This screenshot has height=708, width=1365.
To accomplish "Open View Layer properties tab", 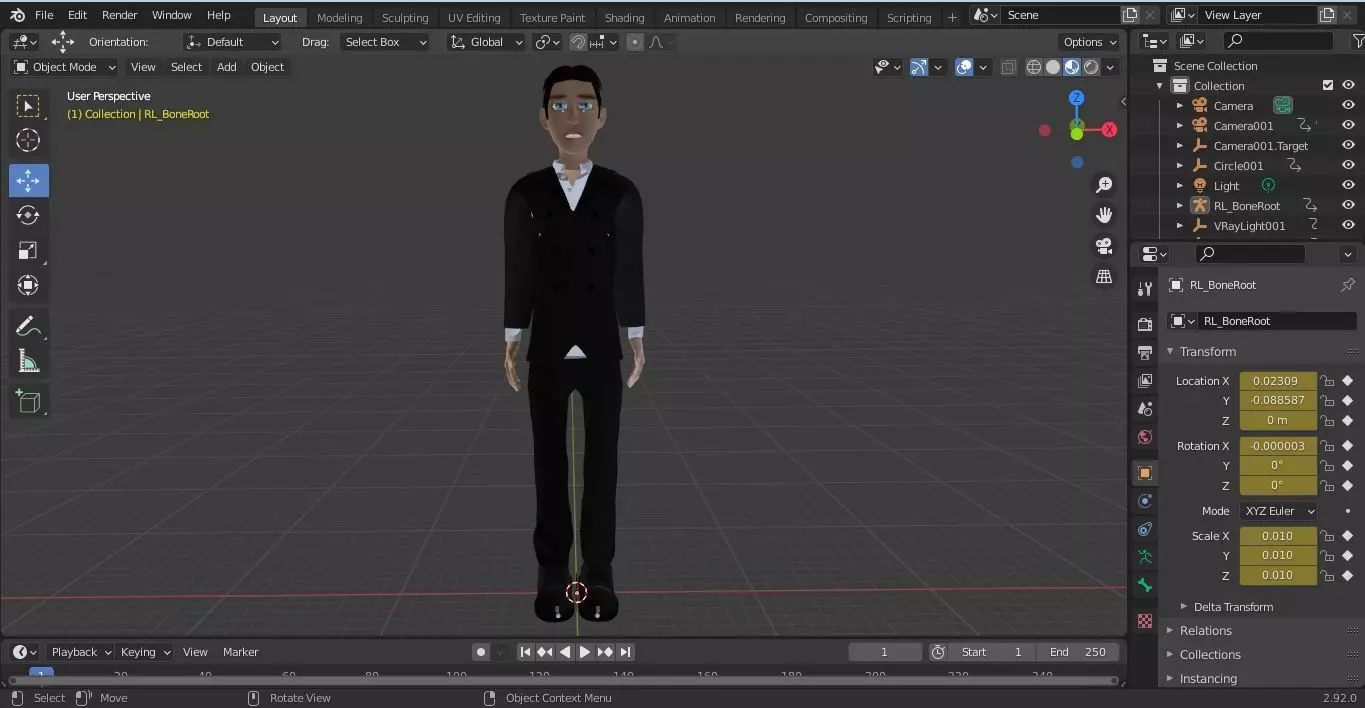I will (1145, 380).
